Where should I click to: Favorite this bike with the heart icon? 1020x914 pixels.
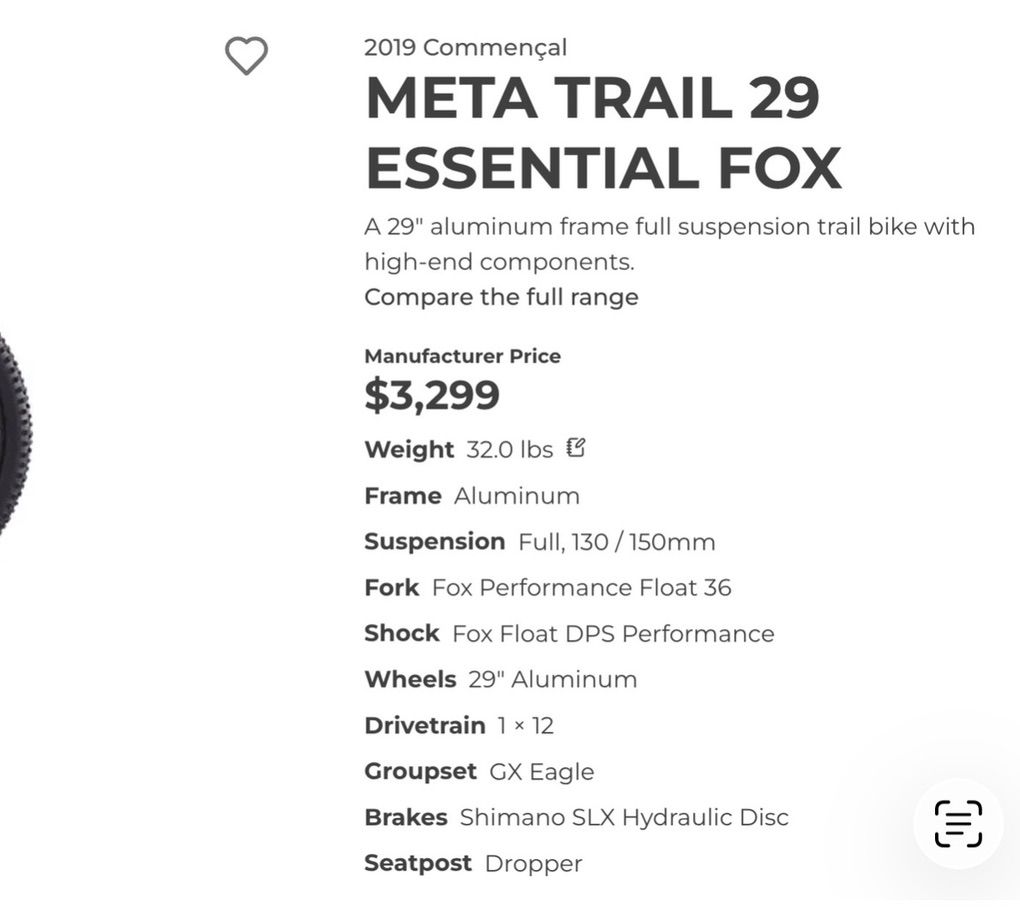click(246, 55)
